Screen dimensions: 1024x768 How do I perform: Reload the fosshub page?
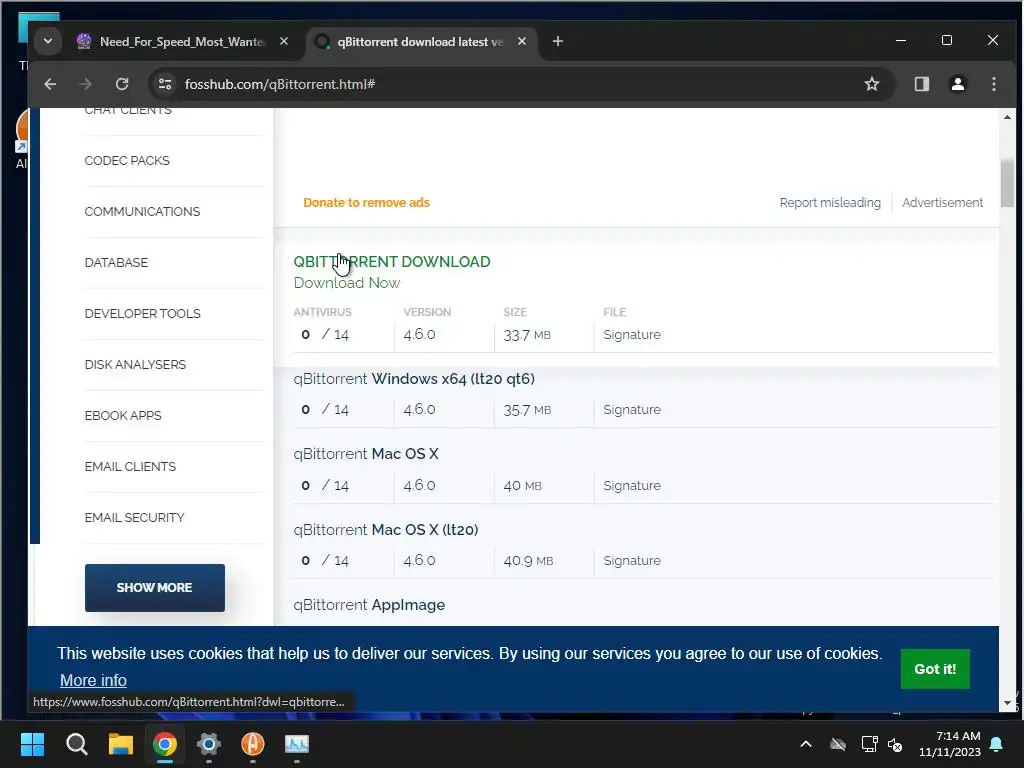click(121, 84)
